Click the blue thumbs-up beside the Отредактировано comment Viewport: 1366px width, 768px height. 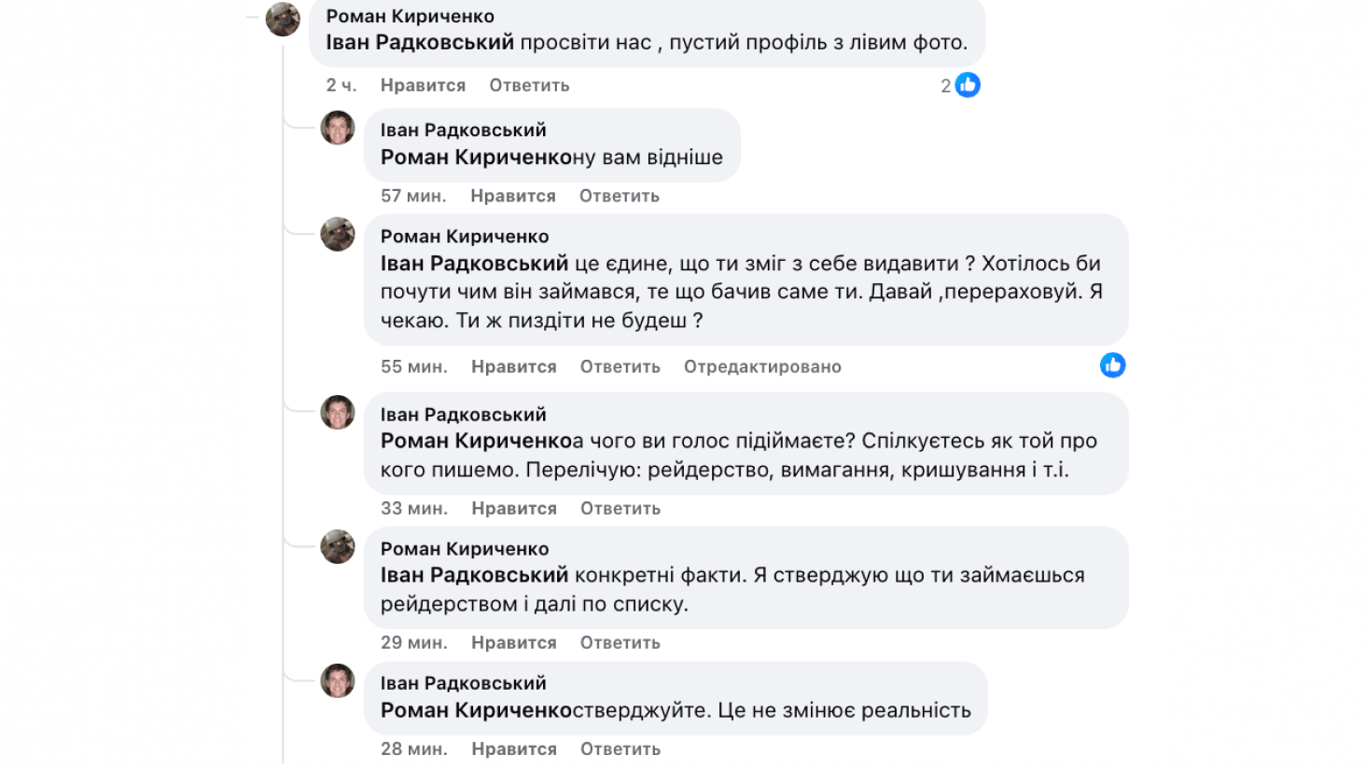[1113, 366]
